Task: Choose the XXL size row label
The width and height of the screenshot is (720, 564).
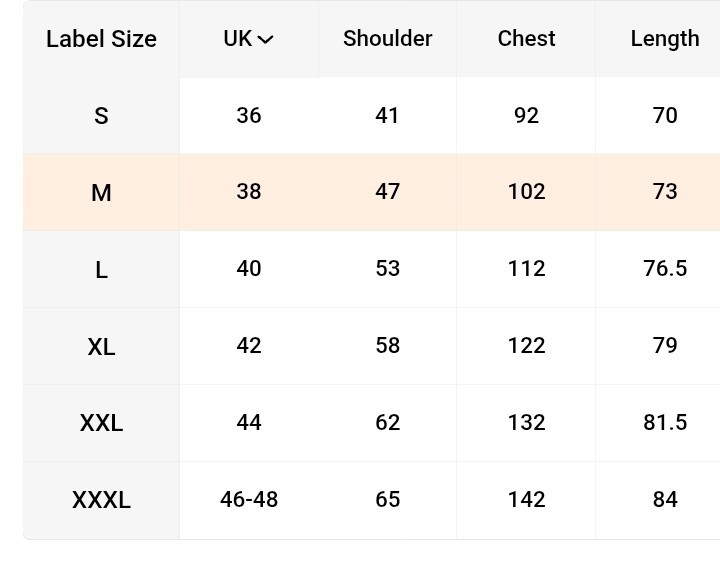Action: (x=101, y=423)
